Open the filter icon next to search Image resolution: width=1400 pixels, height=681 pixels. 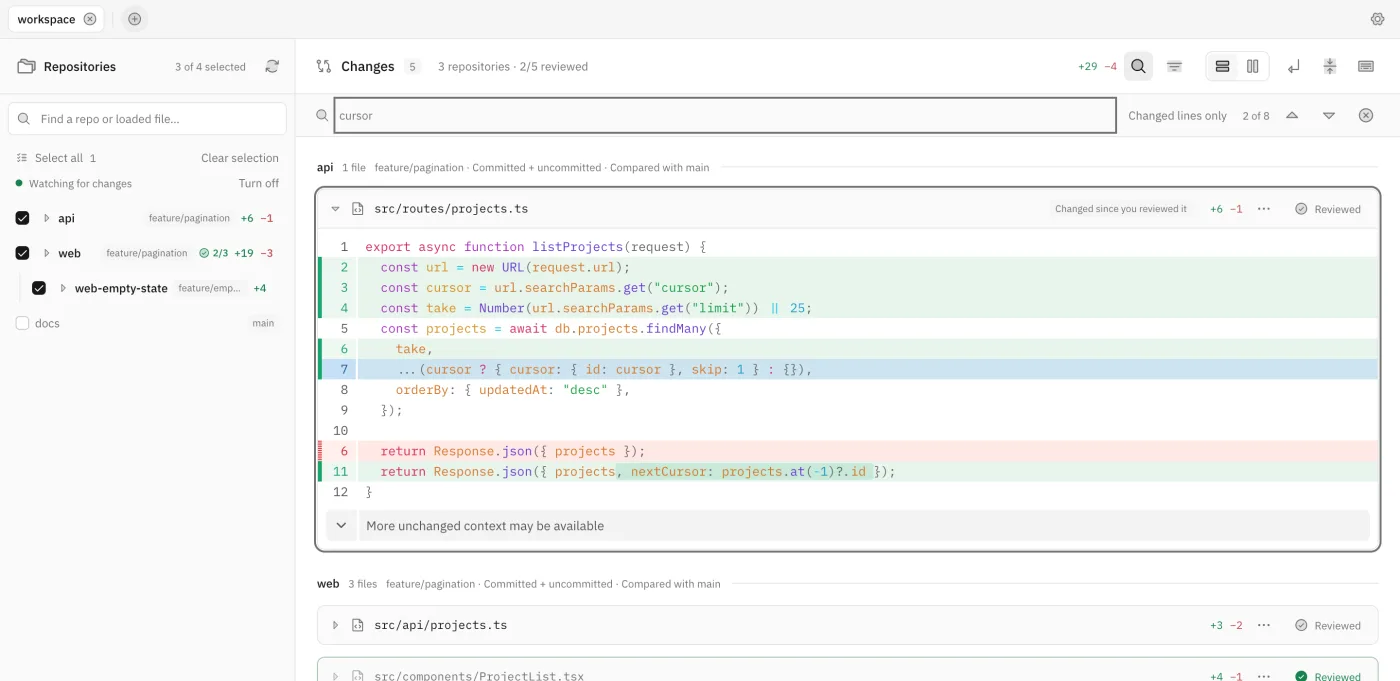[x=1175, y=67]
